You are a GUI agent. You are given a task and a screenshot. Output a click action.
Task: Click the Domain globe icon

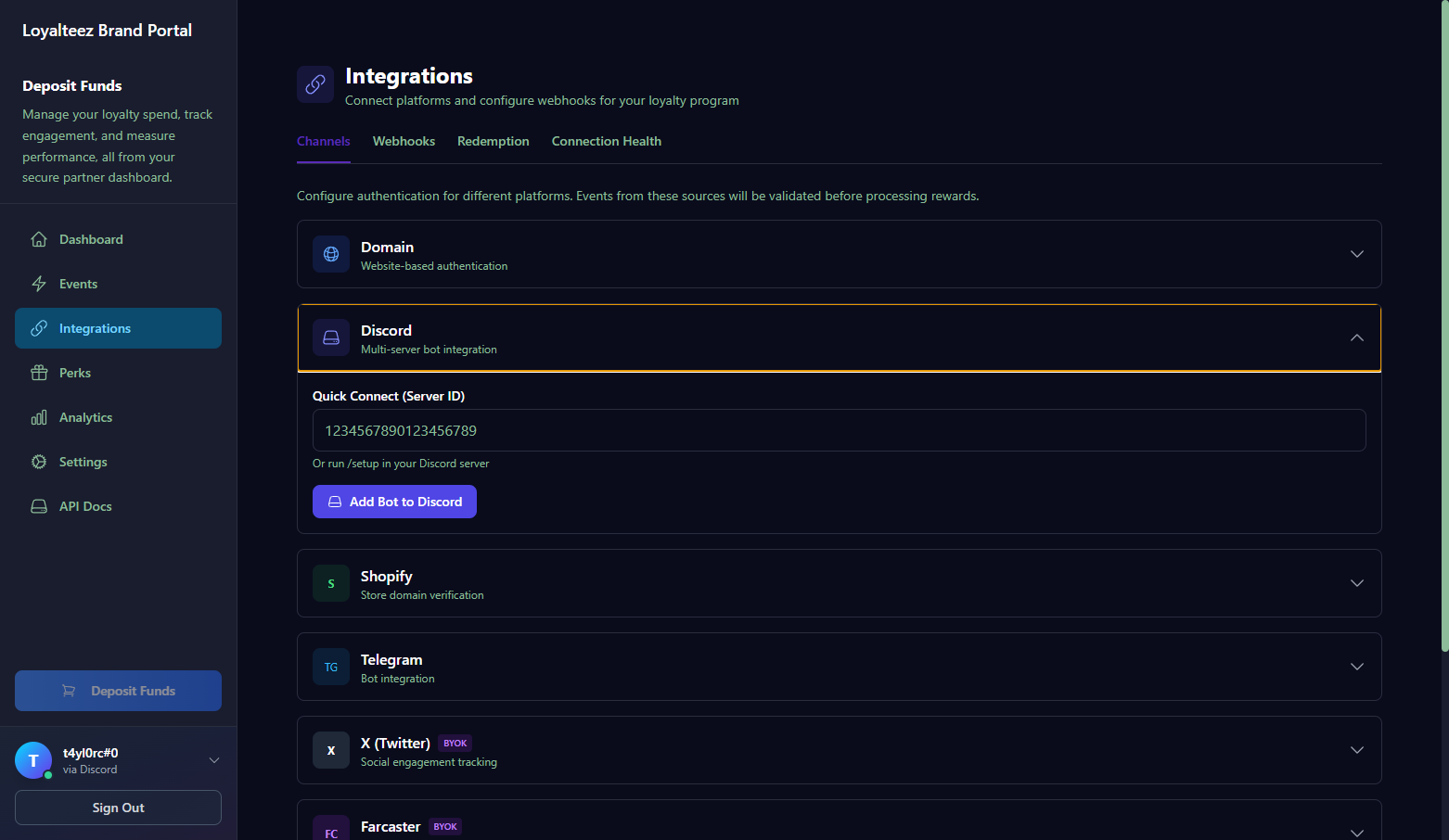pyautogui.click(x=330, y=254)
